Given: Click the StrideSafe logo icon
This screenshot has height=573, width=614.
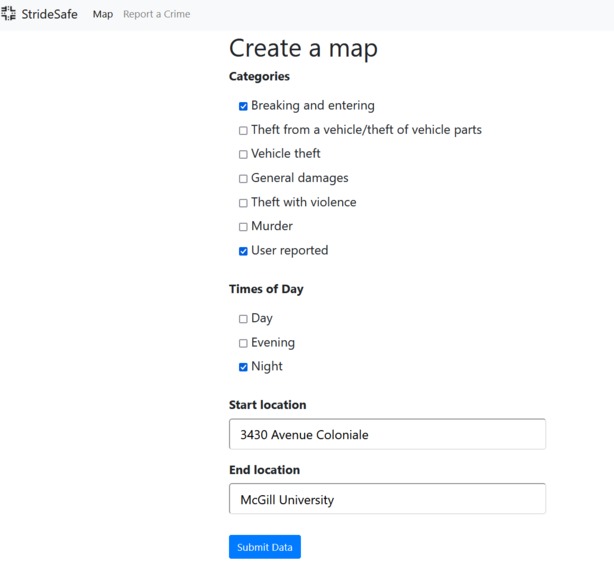Looking at the screenshot, I should coord(8,14).
